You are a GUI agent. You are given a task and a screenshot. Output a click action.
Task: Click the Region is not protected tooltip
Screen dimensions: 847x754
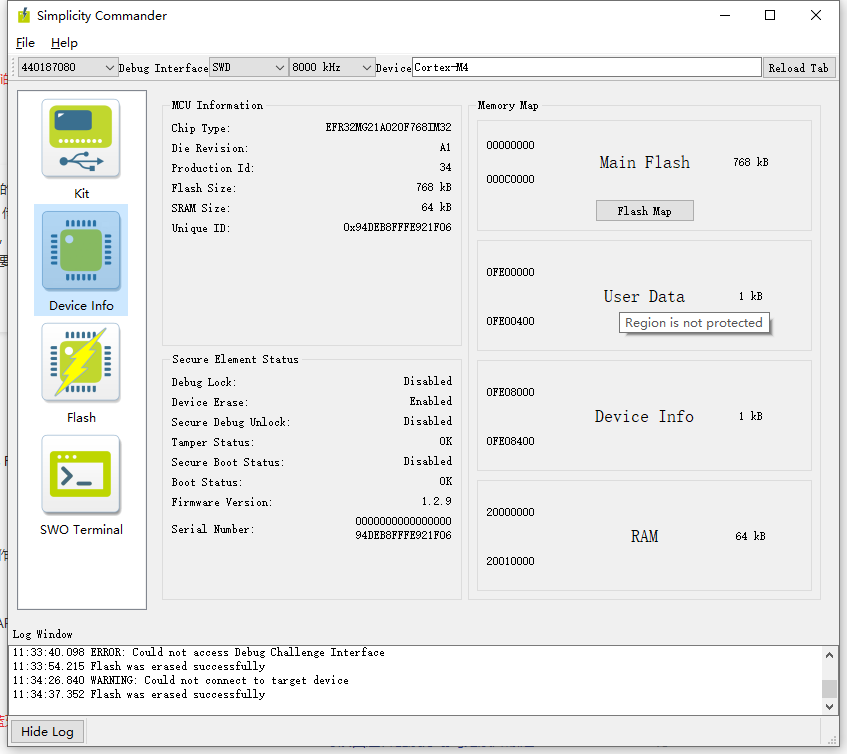point(694,322)
